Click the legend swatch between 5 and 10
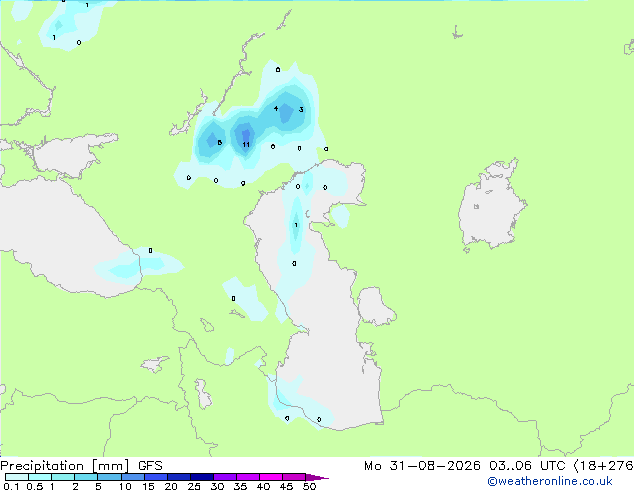 (109, 477)
